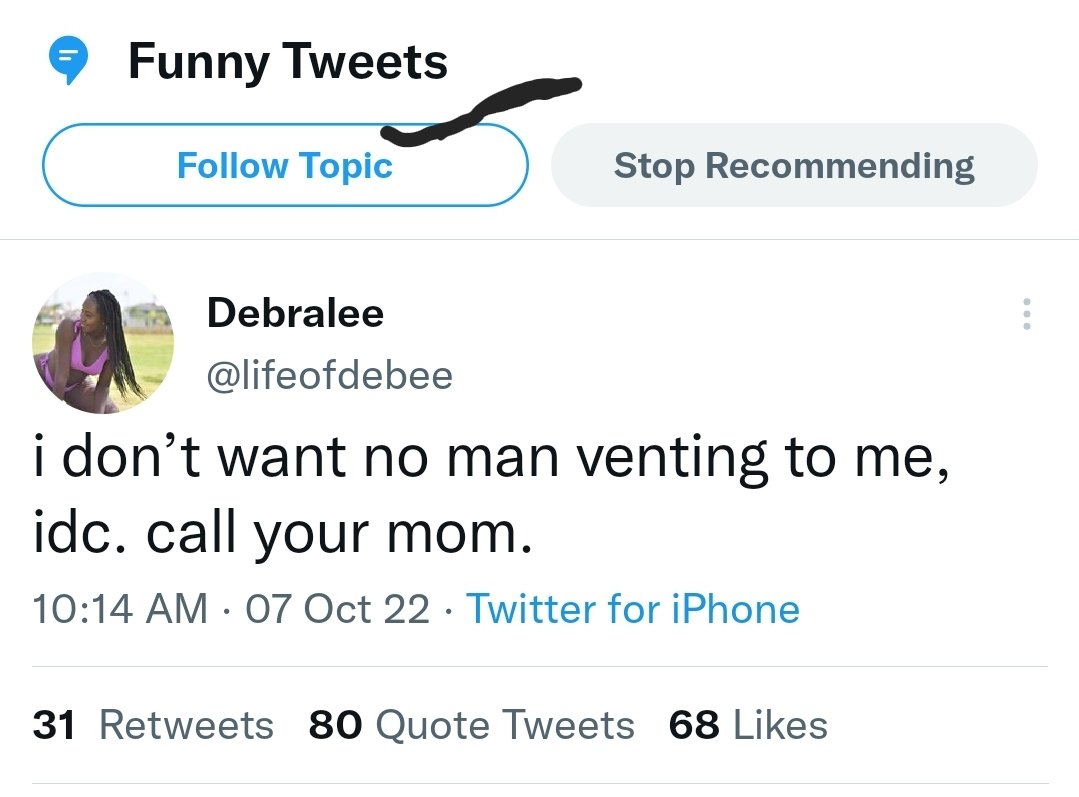This screenshot has width=1079, height=797.
Task: Select Stop Recommending for this topic
Action: 794,165
